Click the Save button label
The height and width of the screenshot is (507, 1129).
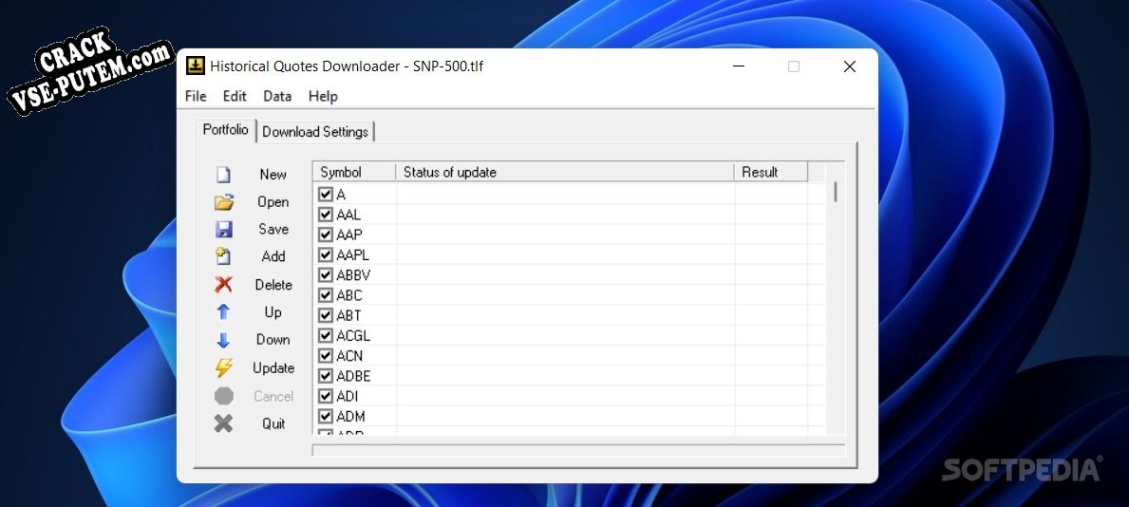pos(274,229)
